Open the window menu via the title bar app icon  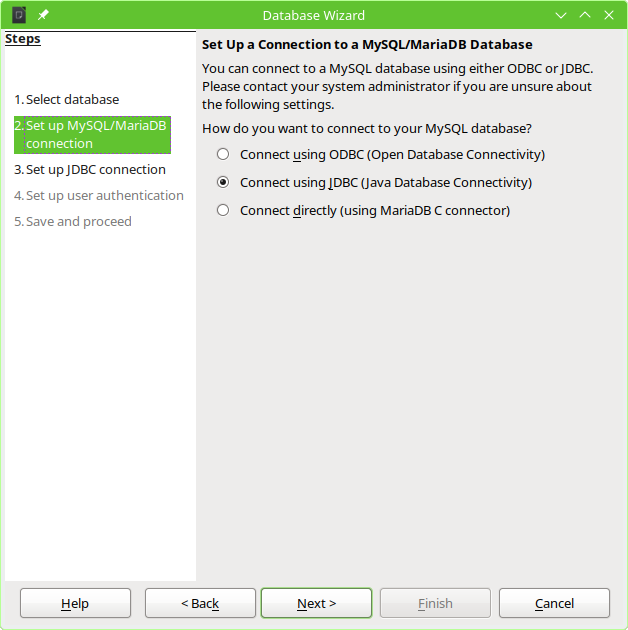tap(19, 15)
